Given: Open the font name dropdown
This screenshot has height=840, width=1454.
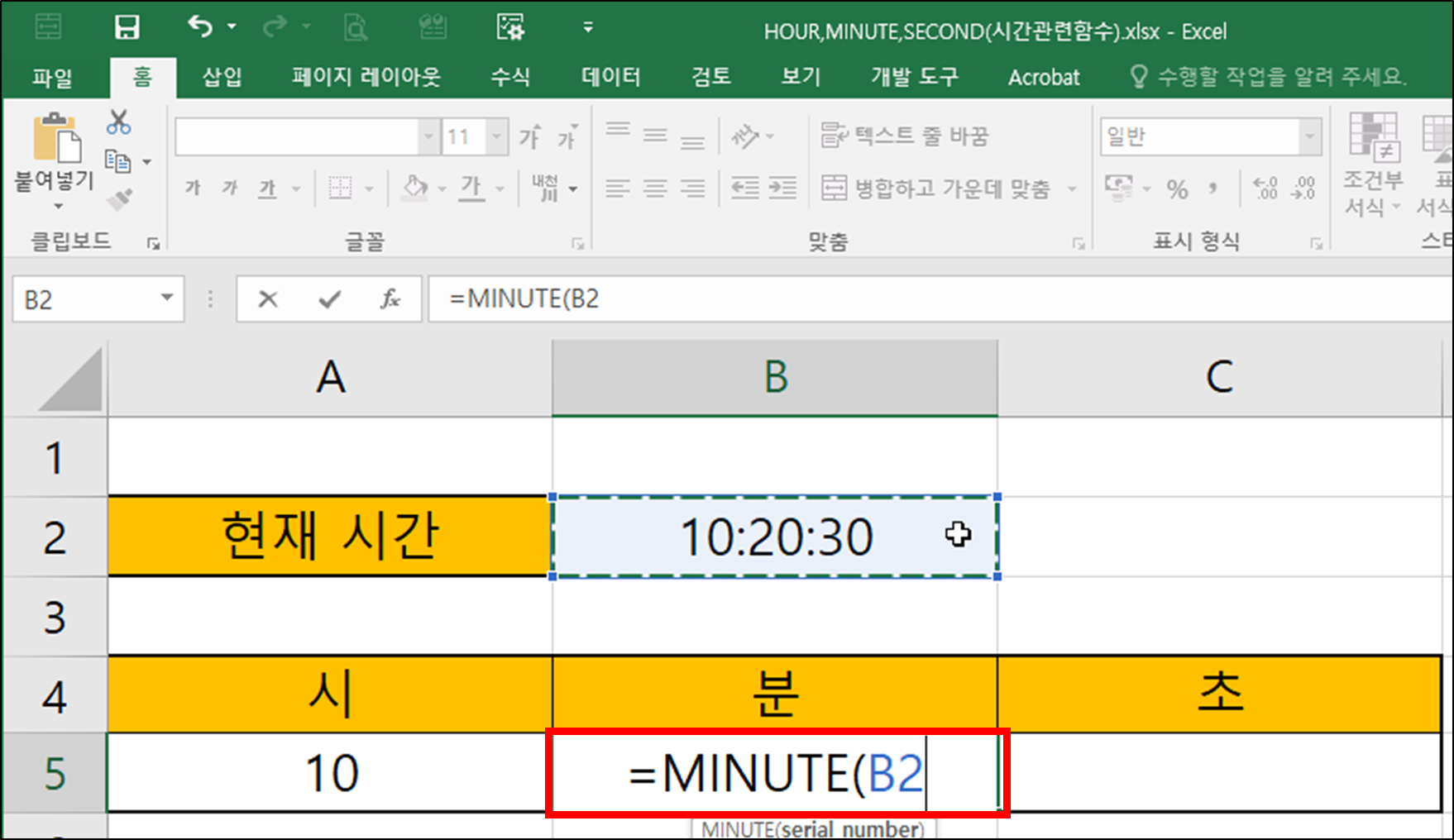Looking at the screenshot, I should 428,136.
